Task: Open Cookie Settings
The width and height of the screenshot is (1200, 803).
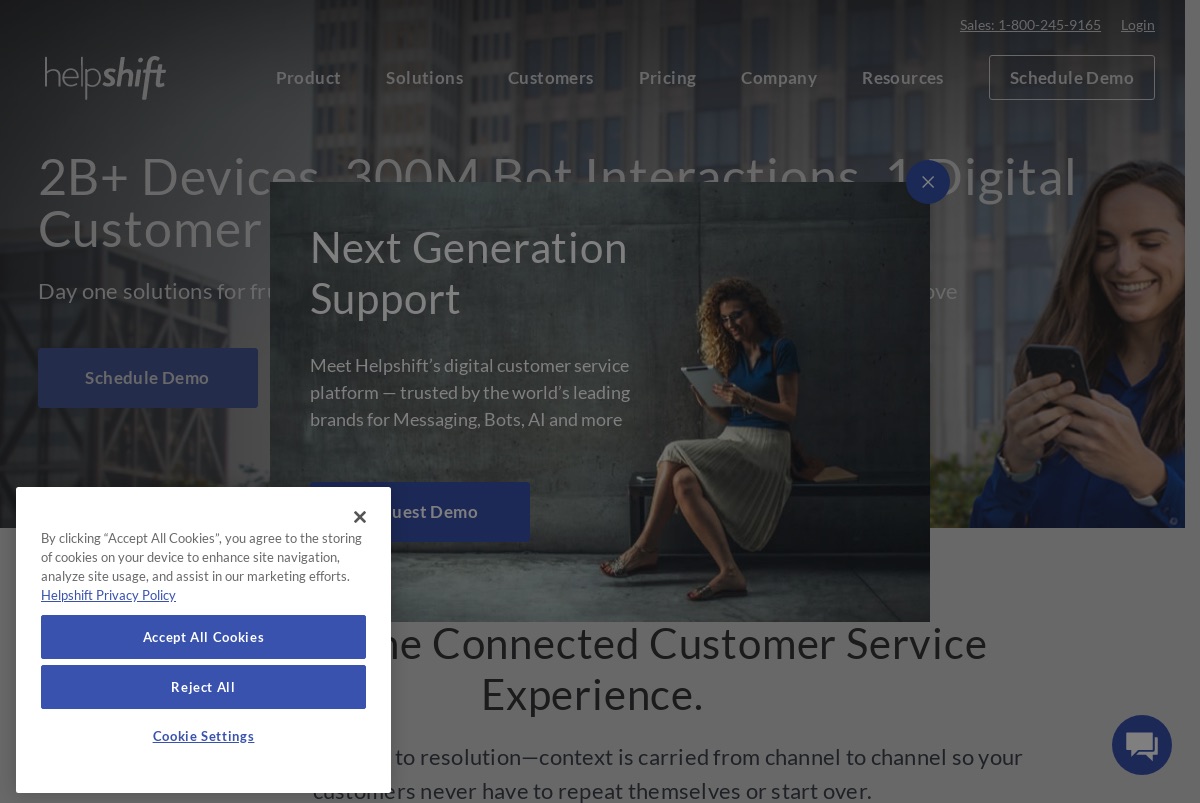Action: pyautogui.click(x=203, y=736)
